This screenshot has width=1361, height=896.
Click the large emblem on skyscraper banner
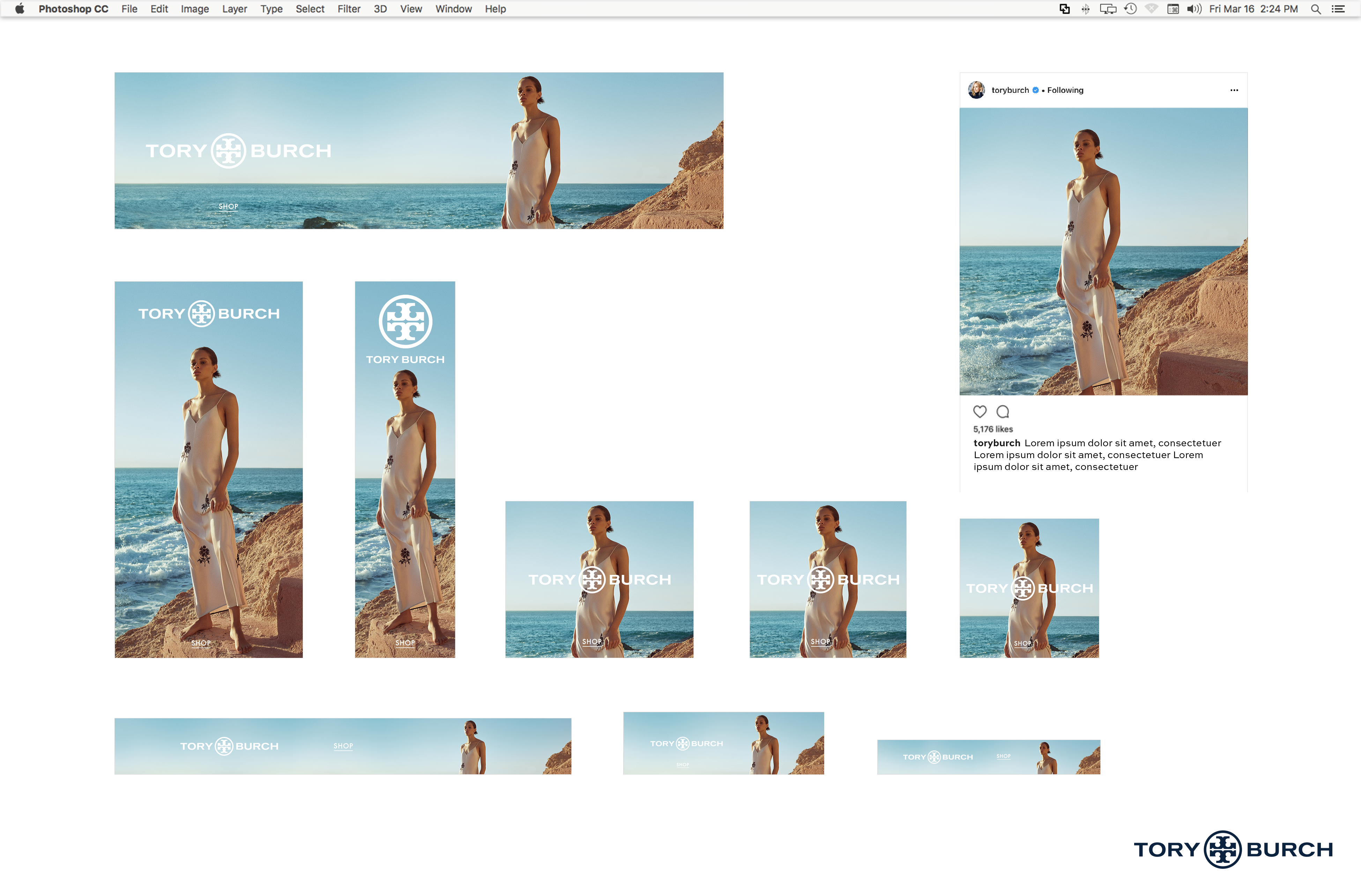click(406, 321)
